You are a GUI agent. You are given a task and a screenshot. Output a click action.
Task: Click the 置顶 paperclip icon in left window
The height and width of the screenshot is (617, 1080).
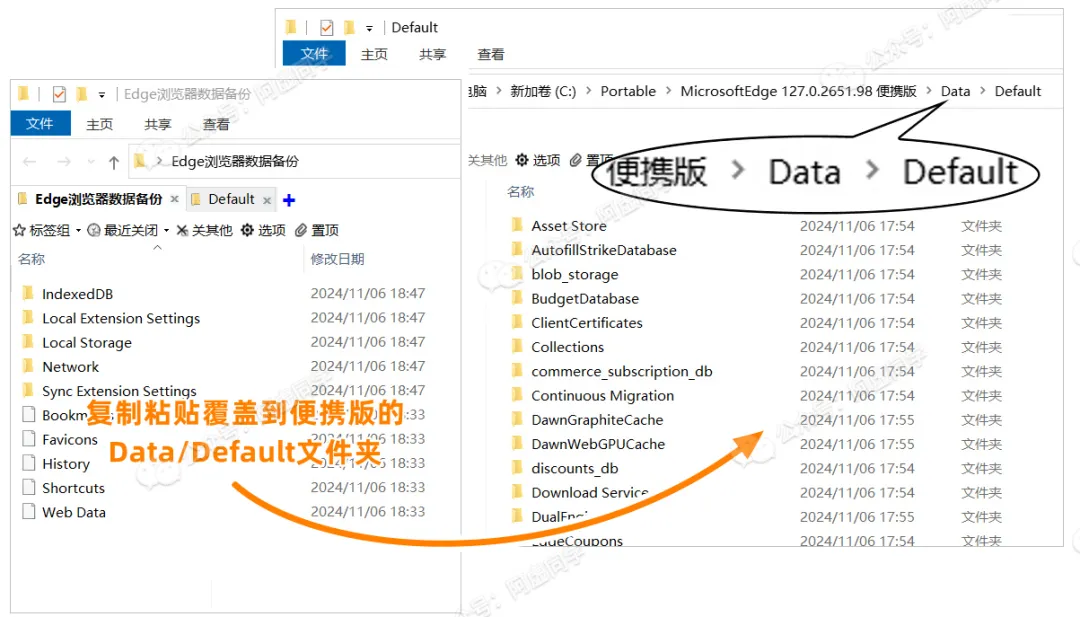pyautogui.click(x=301, y=230)
